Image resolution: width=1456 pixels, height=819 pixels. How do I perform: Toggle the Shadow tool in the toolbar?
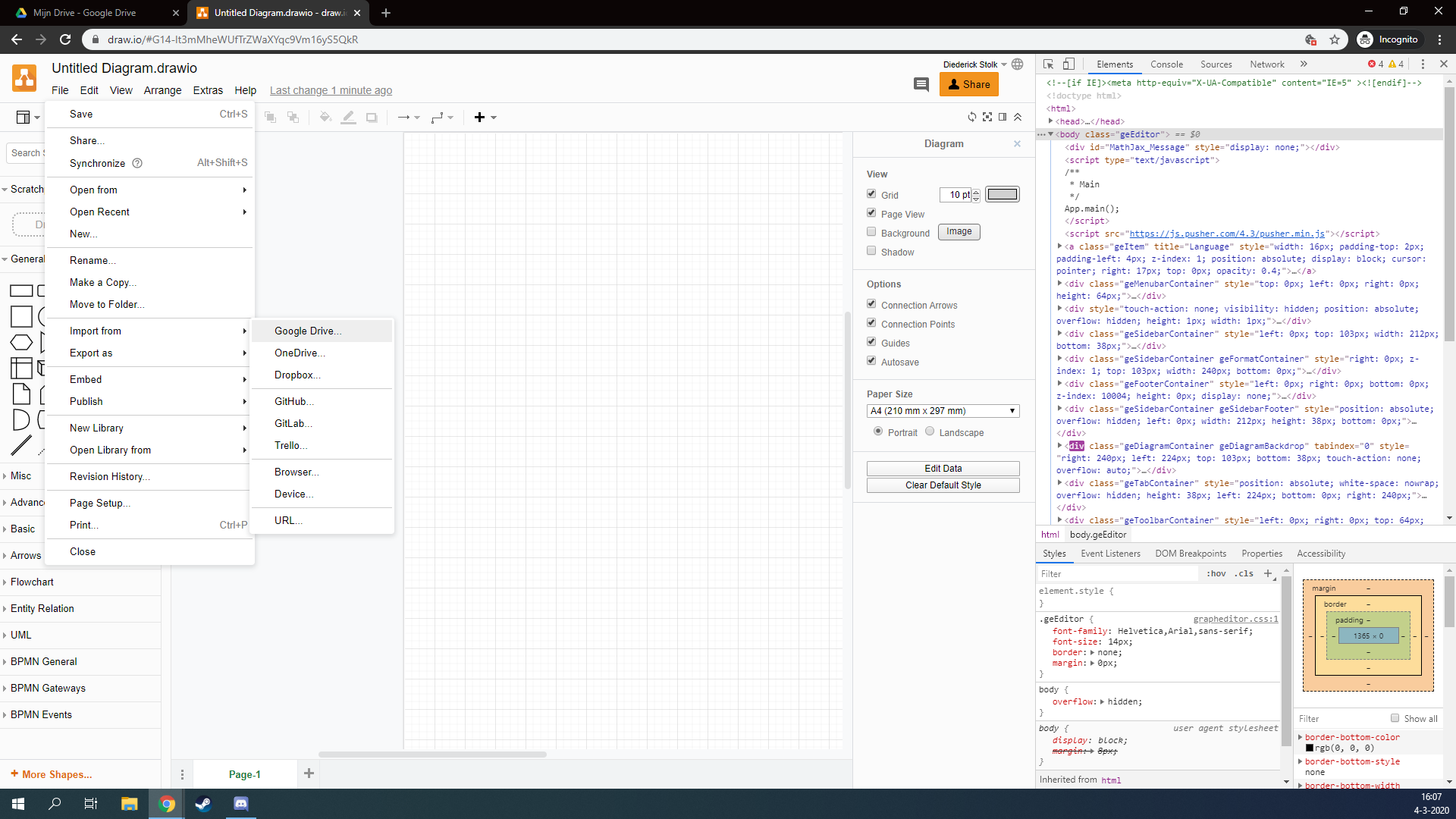coord(372,117)
